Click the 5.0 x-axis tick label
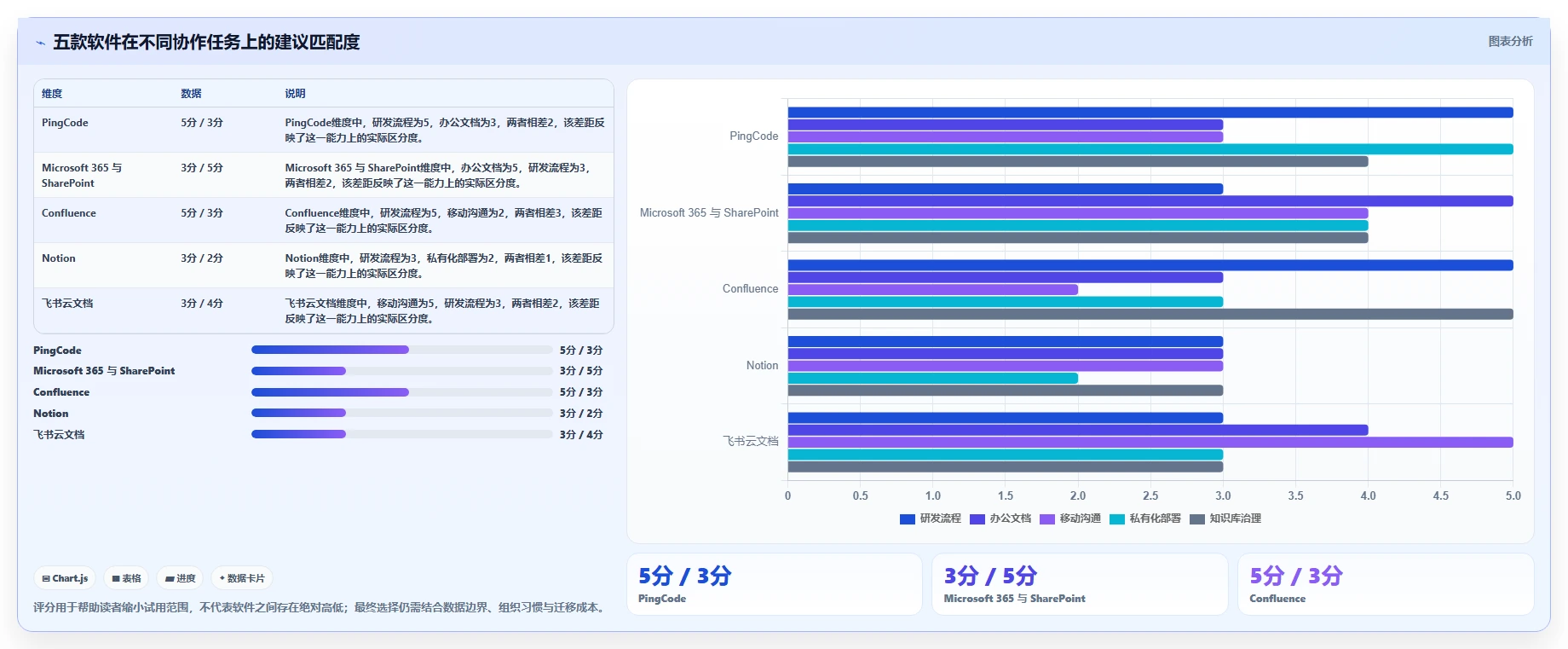The image size is (1568, 649). [x=1513, y=495]
